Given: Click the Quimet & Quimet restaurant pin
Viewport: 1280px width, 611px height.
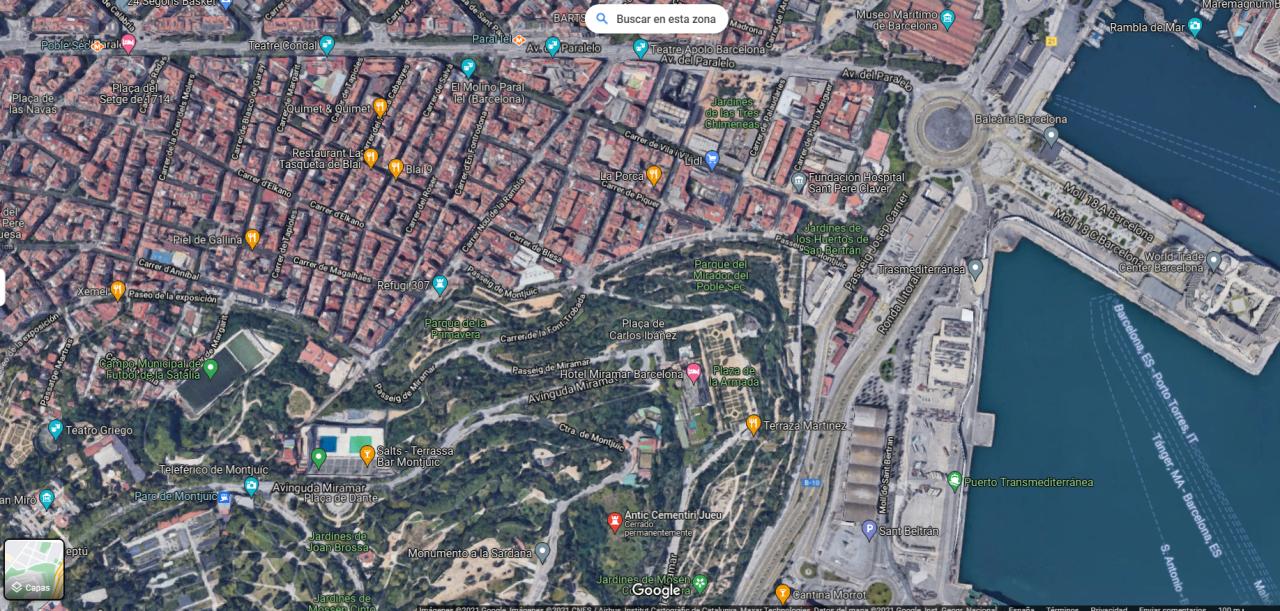Looking at the screenshot, I should click(380, 107).
